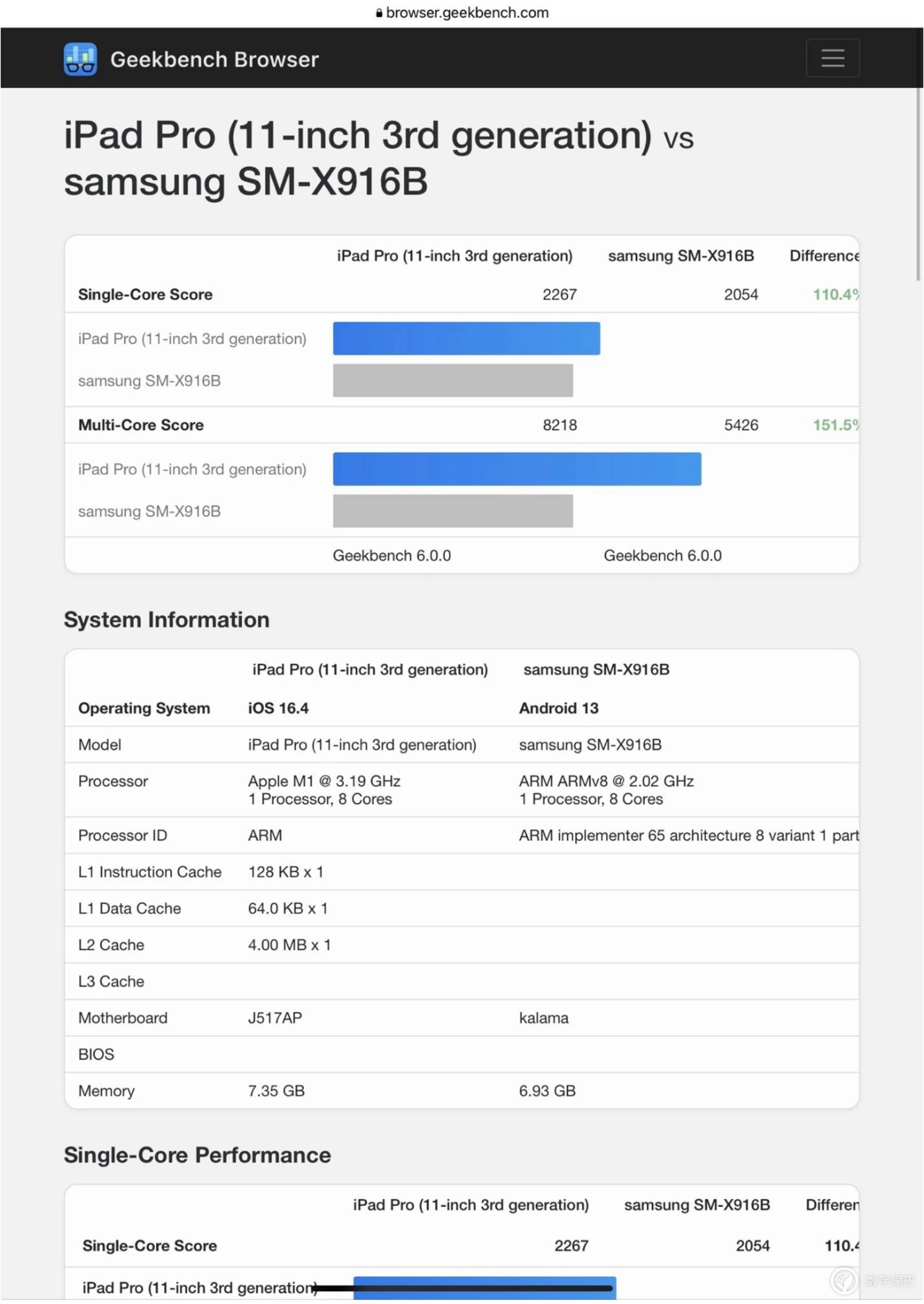Click the Apple M1 processor entry
Screen dimensions: 924x1304
pos(323,781)
